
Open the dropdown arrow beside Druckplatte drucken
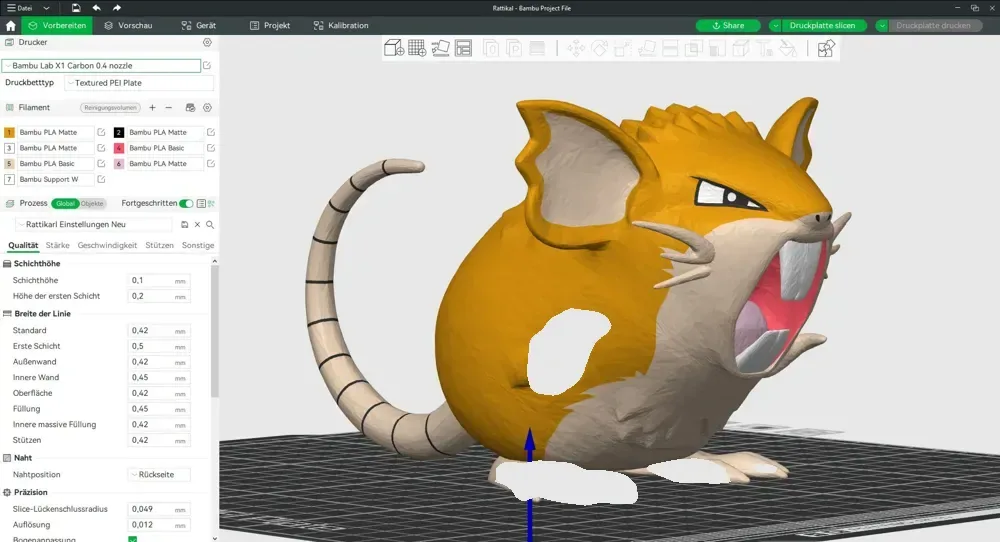pyautogui.click(x=881, y=26)
